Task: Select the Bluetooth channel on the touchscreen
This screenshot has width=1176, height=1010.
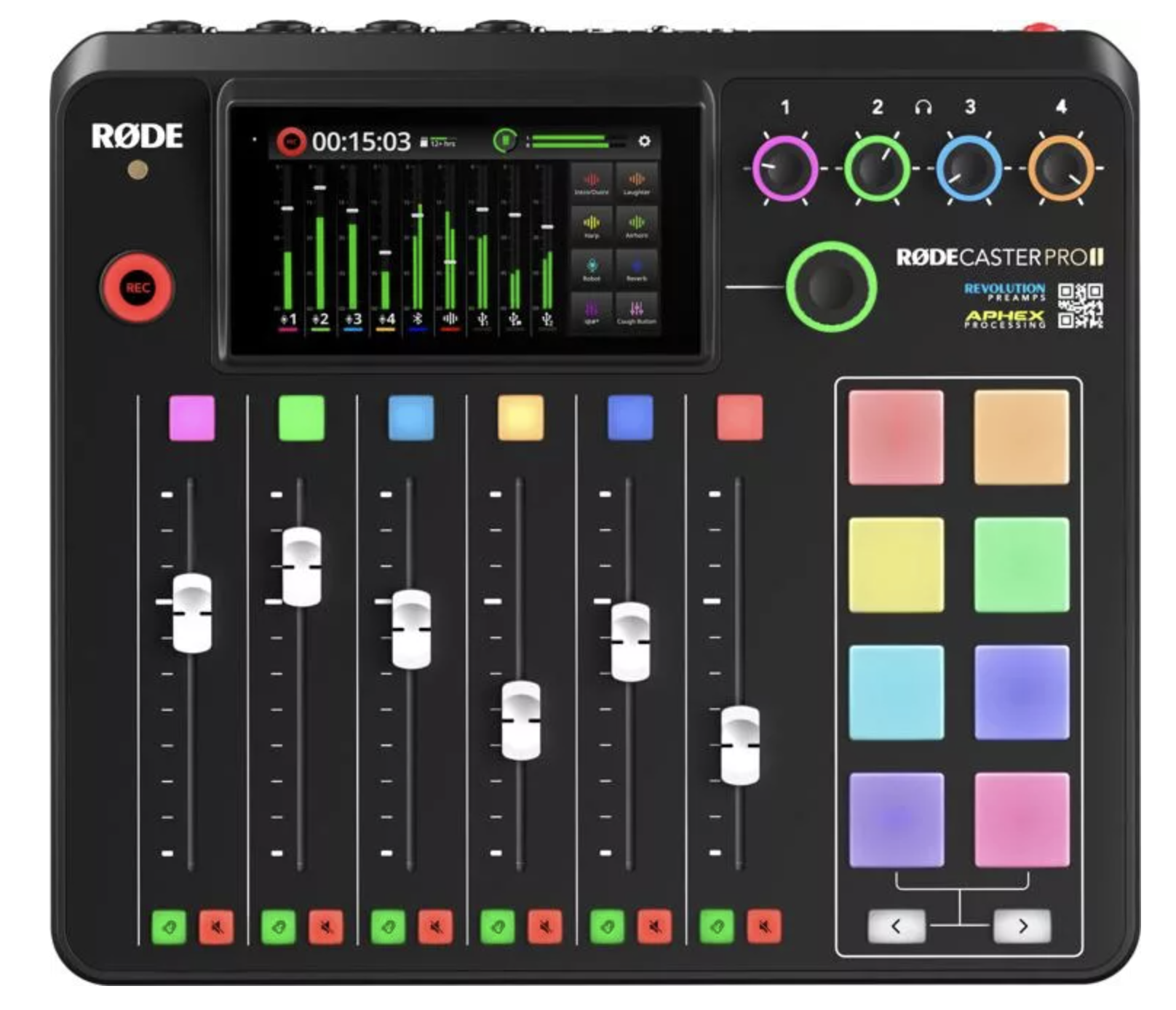Action: [417, 319]
